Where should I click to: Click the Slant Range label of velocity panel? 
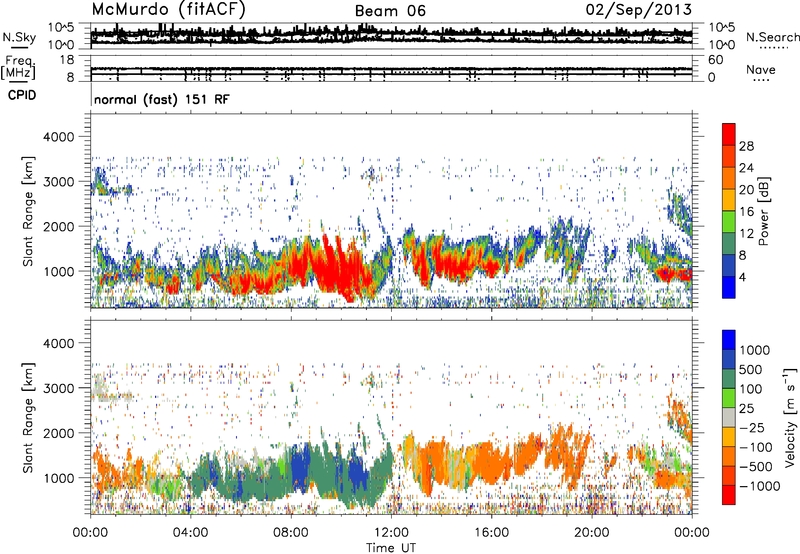[x=28, y=418]
